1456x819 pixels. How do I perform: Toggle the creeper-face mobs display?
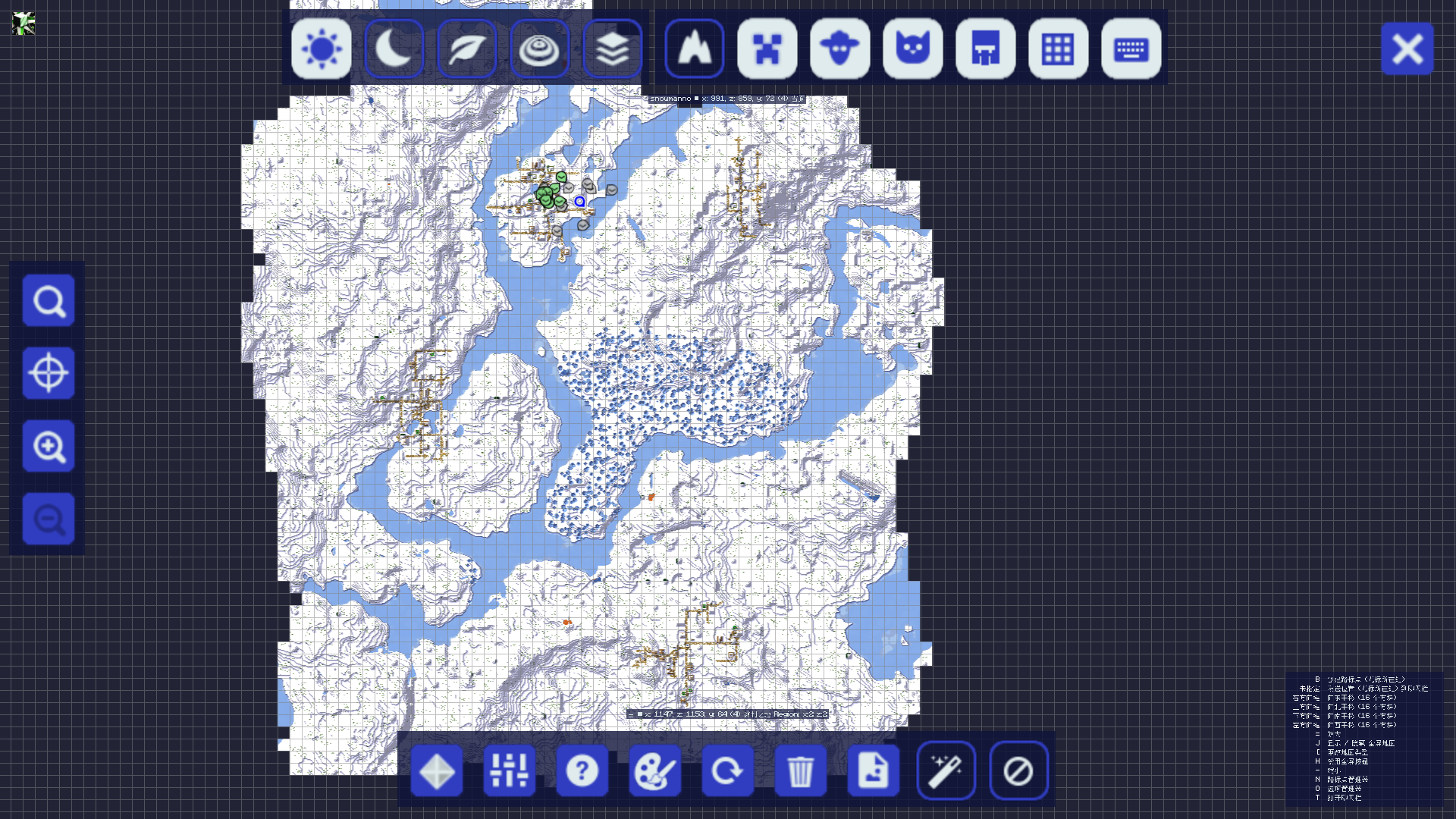(767, 49)
